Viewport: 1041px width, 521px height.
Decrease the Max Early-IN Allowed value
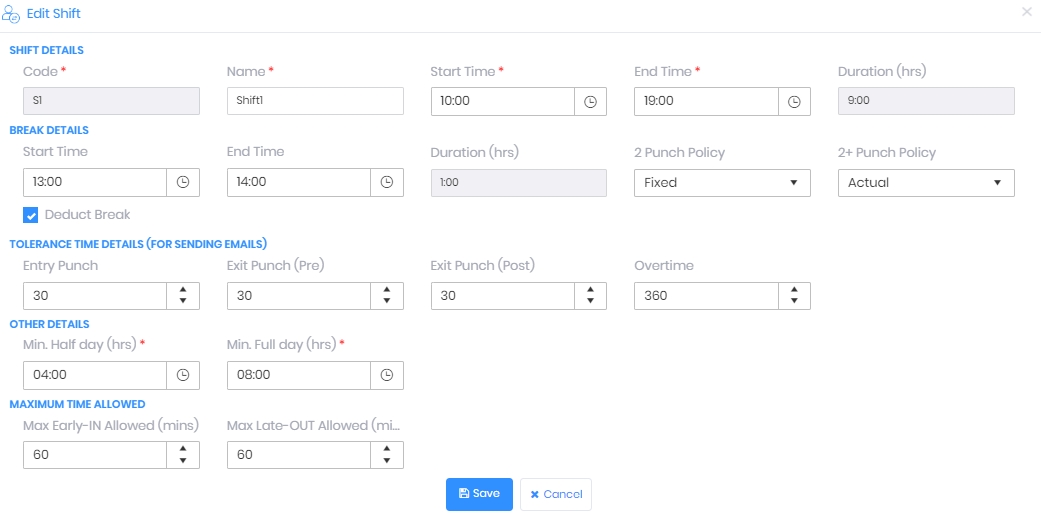[x=183, y=461]
